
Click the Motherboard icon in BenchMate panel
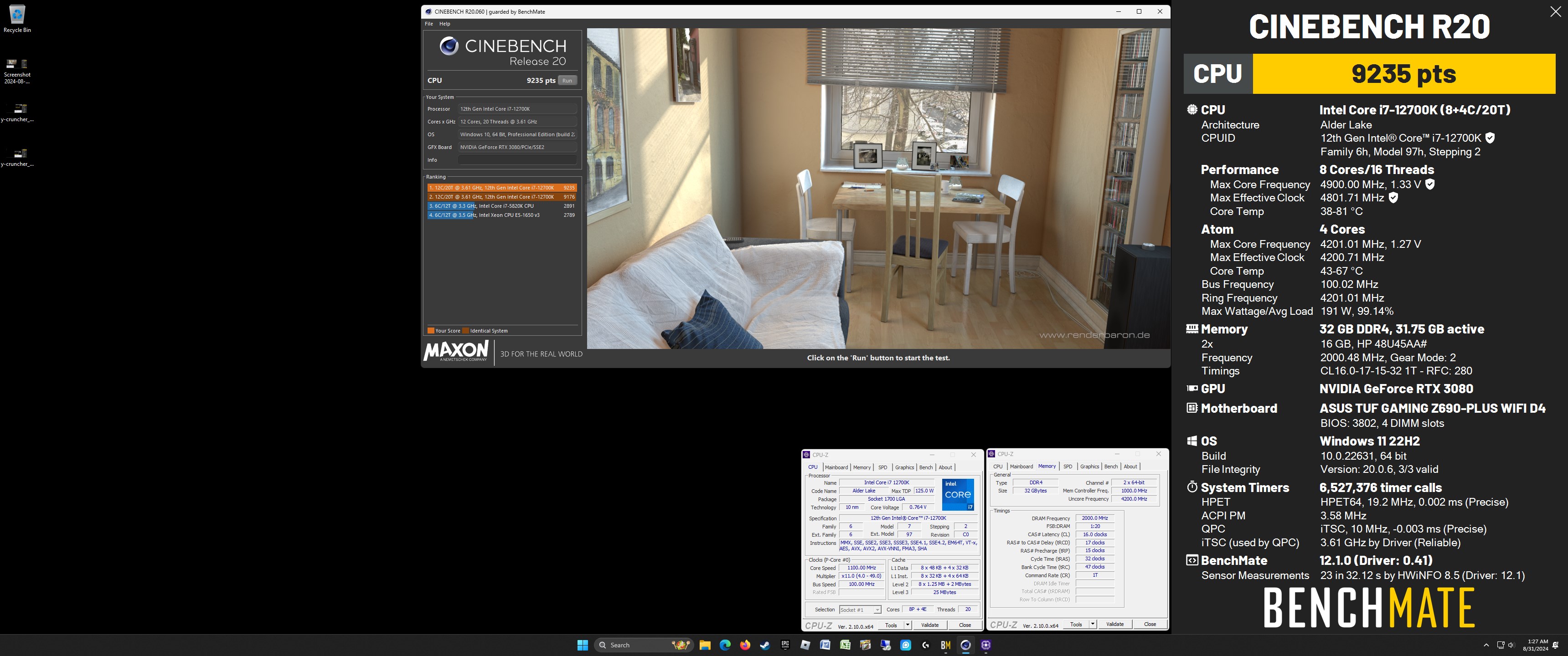1192,408
